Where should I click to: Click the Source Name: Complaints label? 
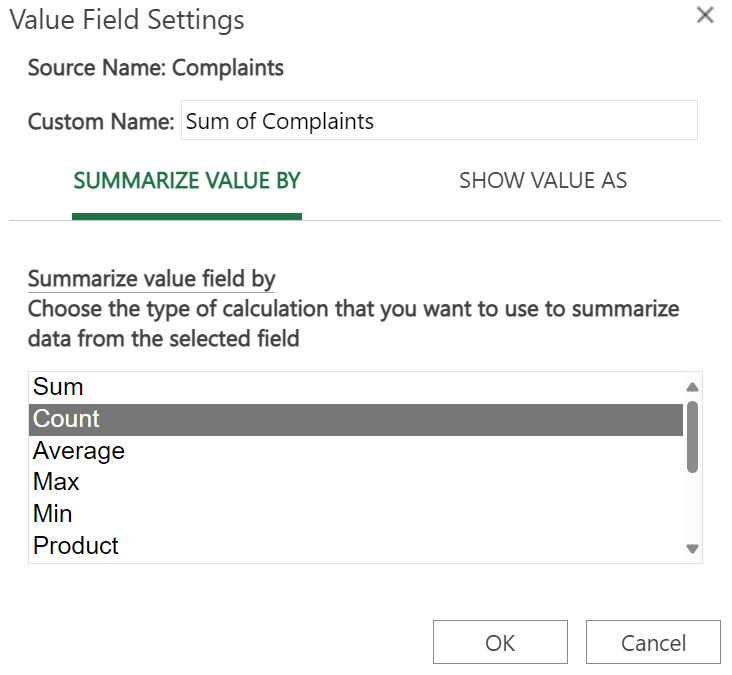pos(155,68)
